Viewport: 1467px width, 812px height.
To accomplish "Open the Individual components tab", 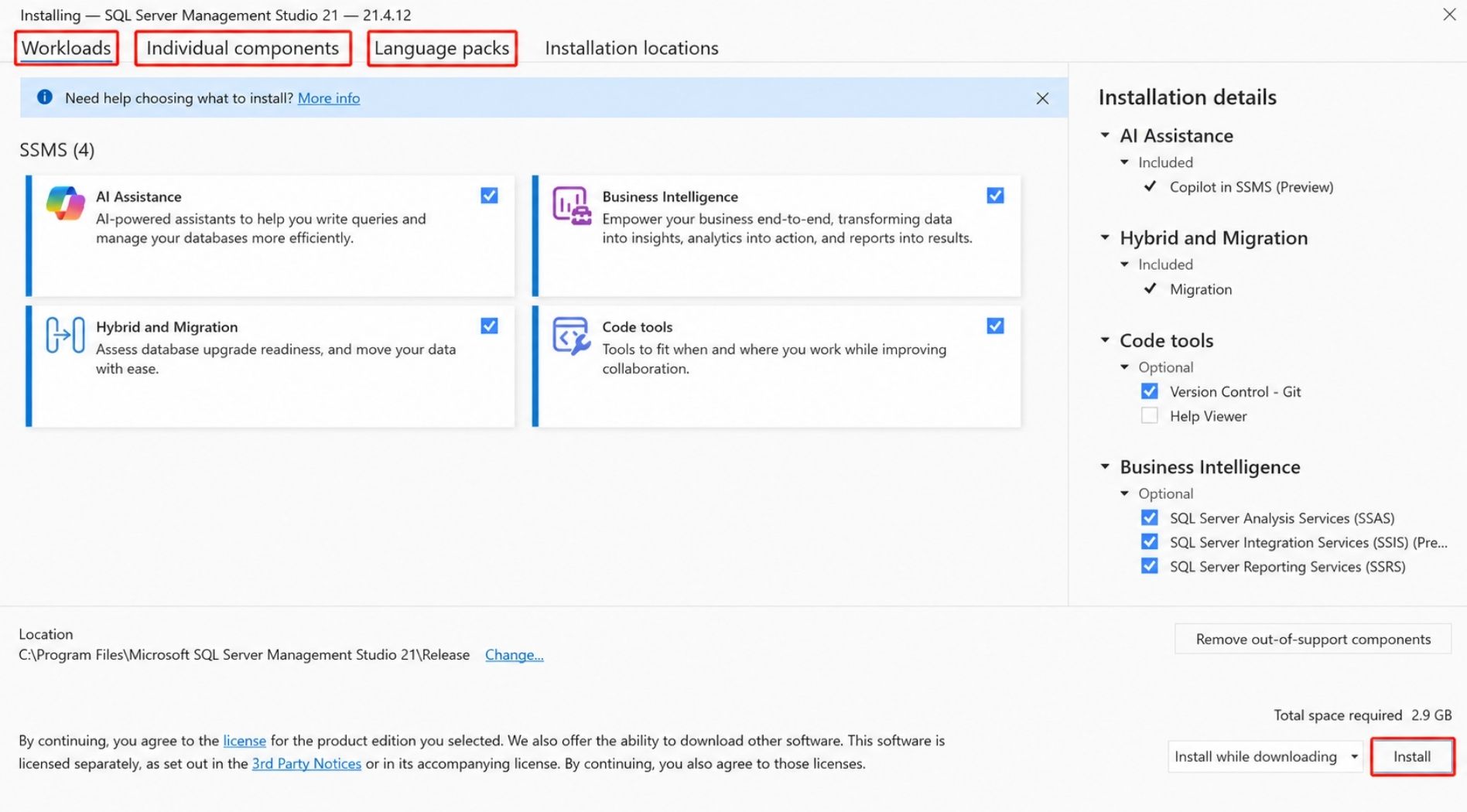I will 242,48.
